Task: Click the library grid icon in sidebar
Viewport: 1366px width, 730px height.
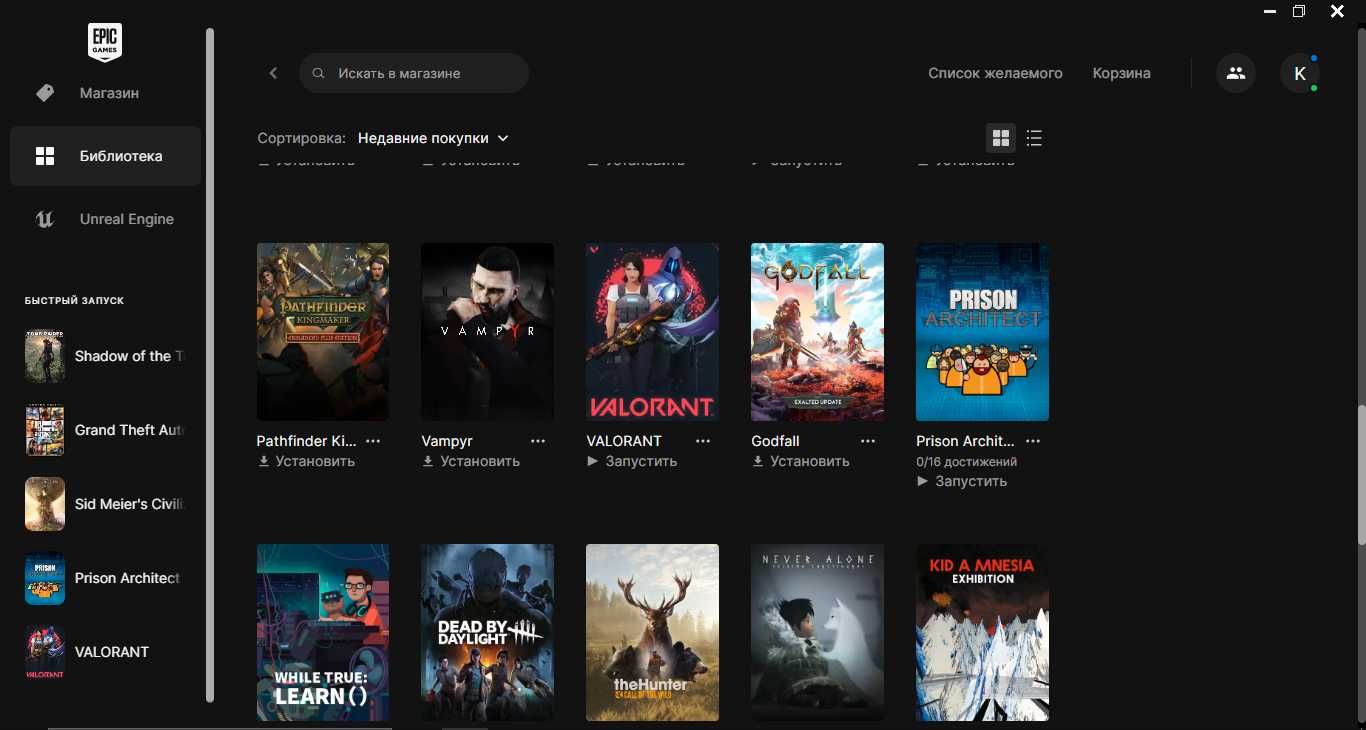Action: (45, 156)
